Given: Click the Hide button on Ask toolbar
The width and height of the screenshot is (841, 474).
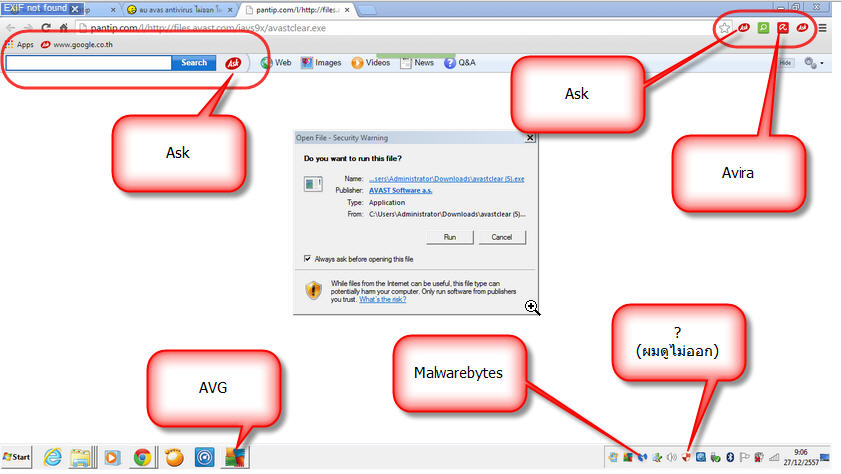Looking at the screenshot, I should click(785, 63).
